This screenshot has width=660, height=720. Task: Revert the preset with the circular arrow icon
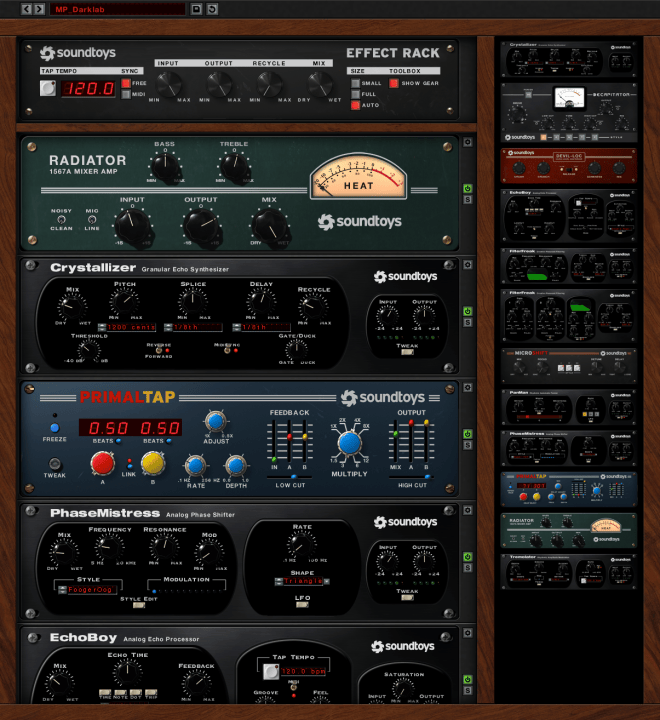212,9
